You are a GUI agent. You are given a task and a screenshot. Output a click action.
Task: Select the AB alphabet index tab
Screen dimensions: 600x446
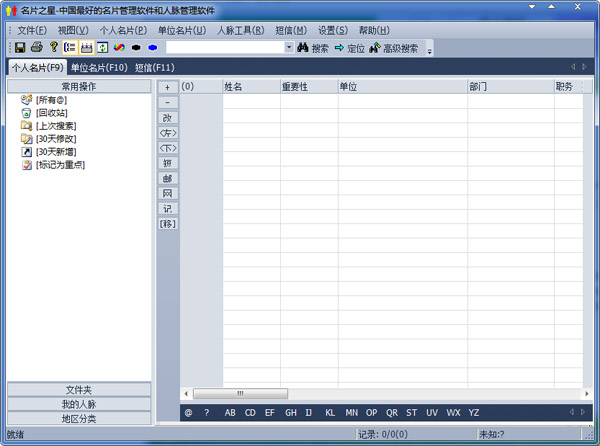tap(230, 413)
